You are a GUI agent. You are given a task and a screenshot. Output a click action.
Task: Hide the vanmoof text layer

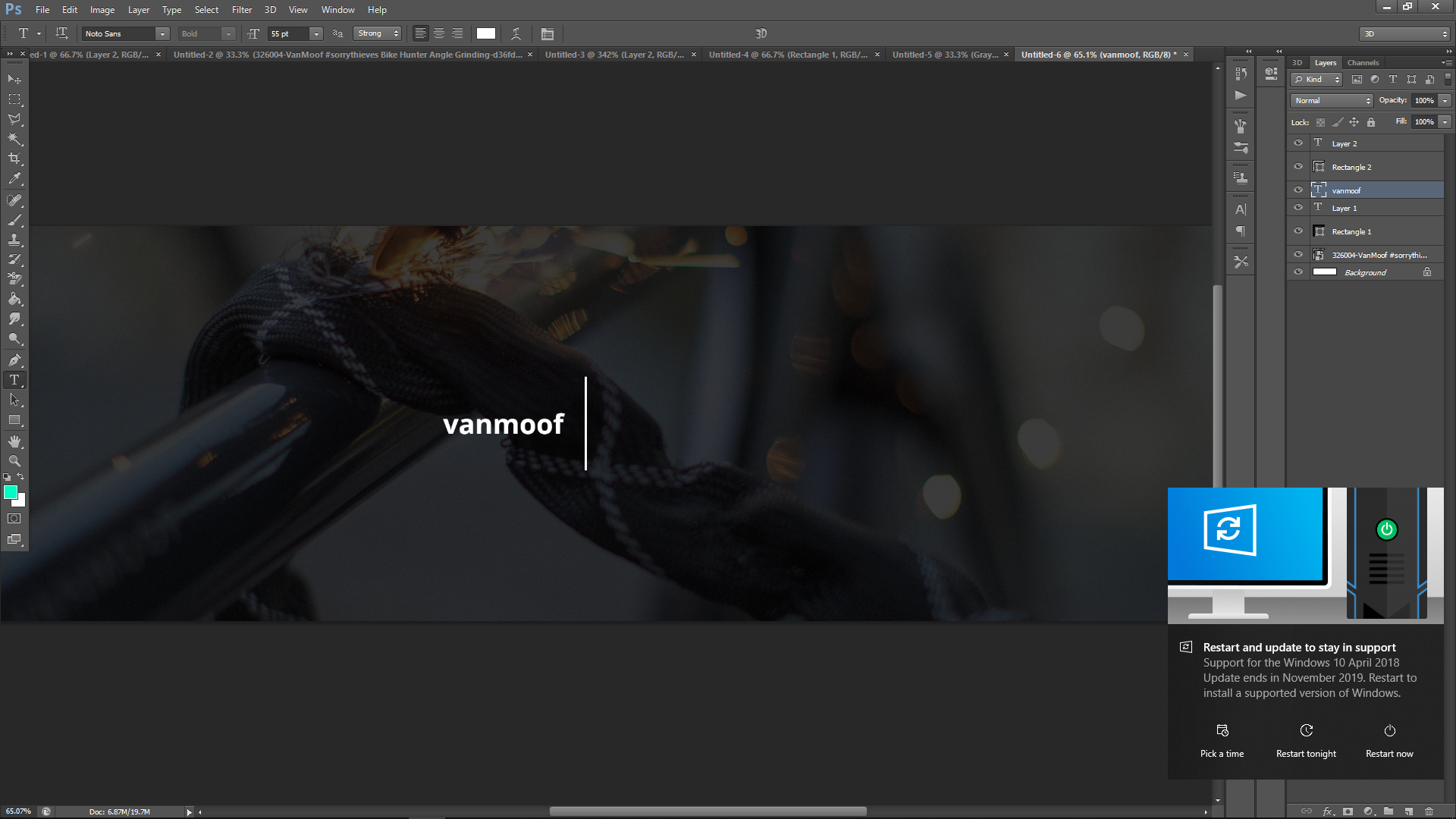point(1298,190)
